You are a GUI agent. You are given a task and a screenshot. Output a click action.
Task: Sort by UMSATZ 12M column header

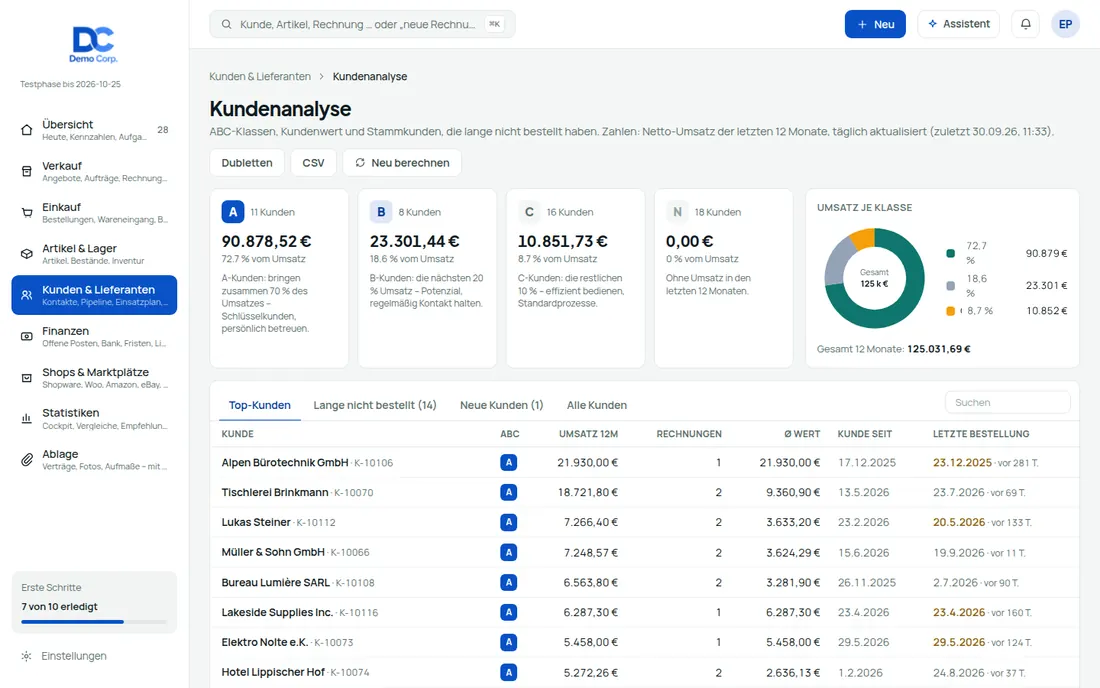pyautogui.click(x=588, y=434)
